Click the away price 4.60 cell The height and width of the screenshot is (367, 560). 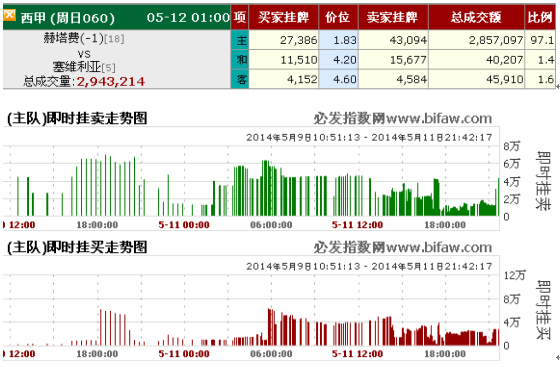(338, 79)
